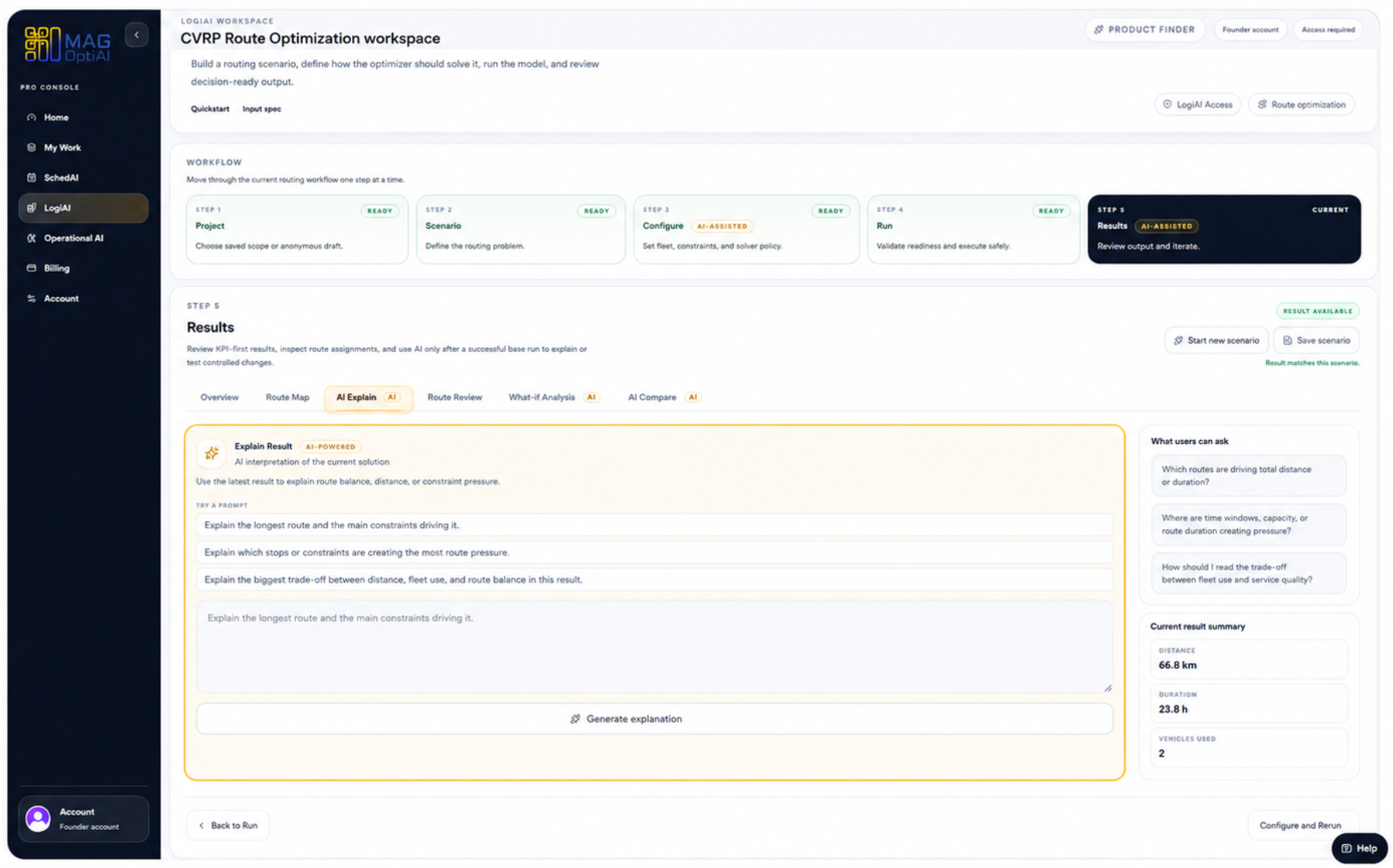Click the Access required badge
Viewport: 1393px width, 868px height.
pos(1328,29)
